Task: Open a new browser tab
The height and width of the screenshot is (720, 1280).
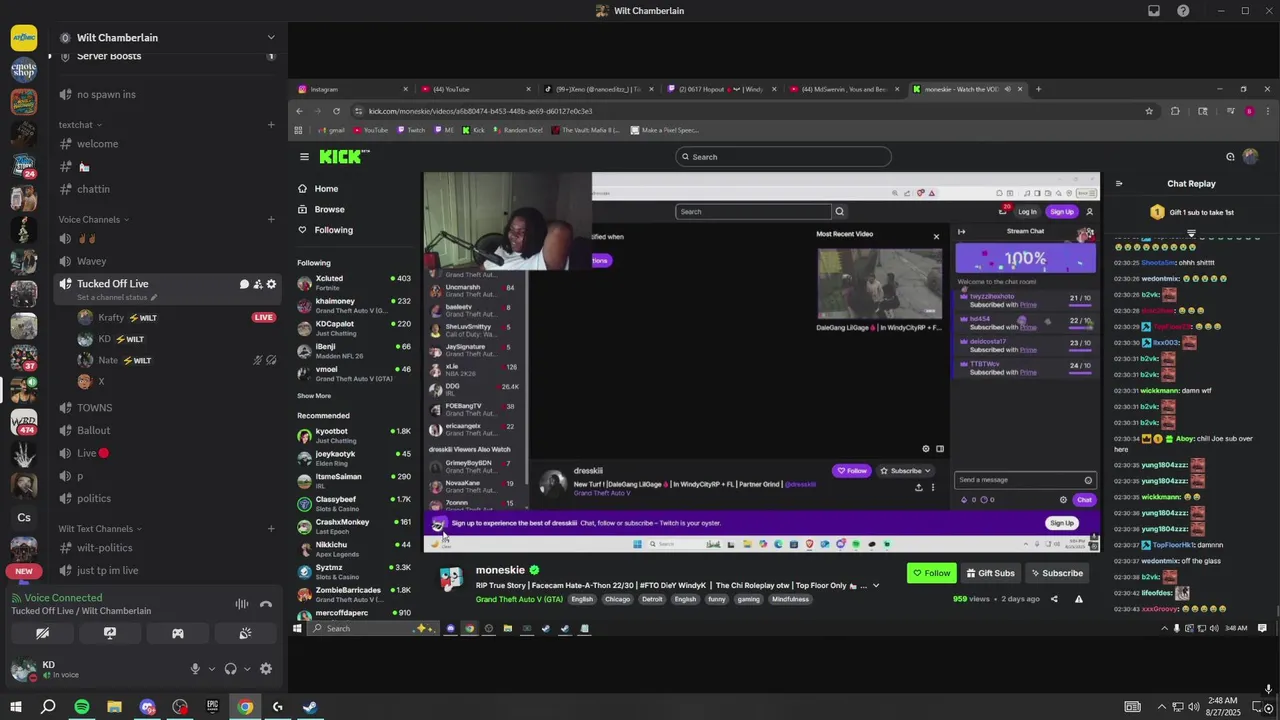Action: [x=1038, y=89]
